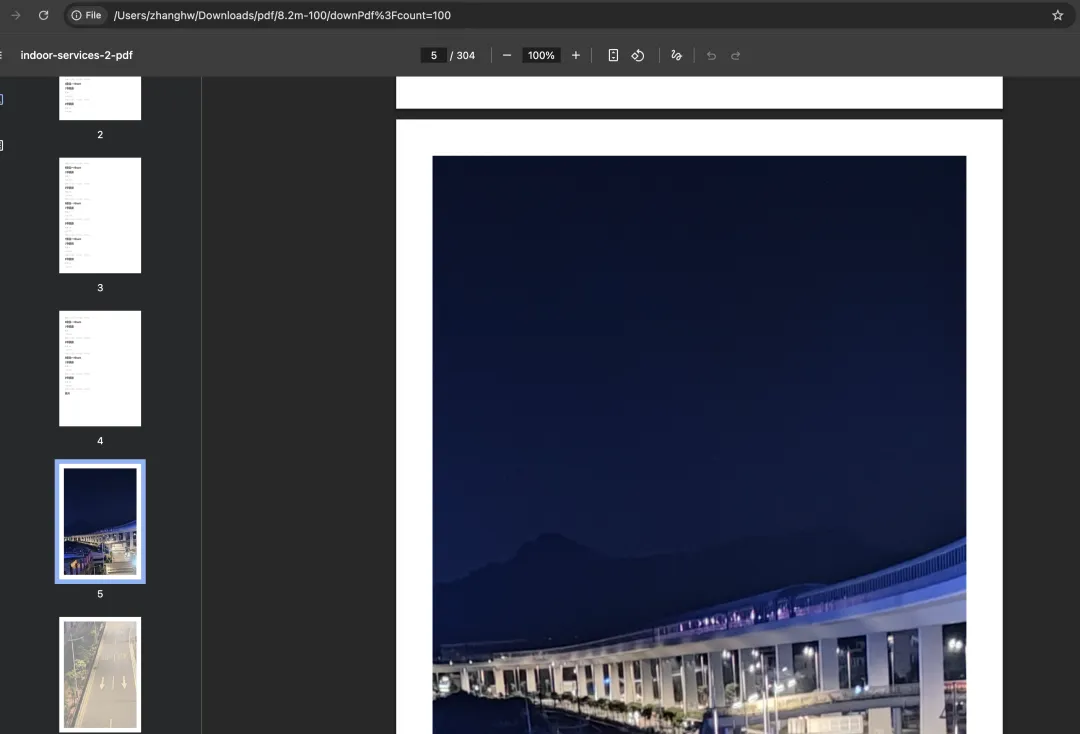Click the redo arrow icon
Image resolution: width=1080 pixels, height=734 pixels.
pyautogui.click(x=736, y=55)
